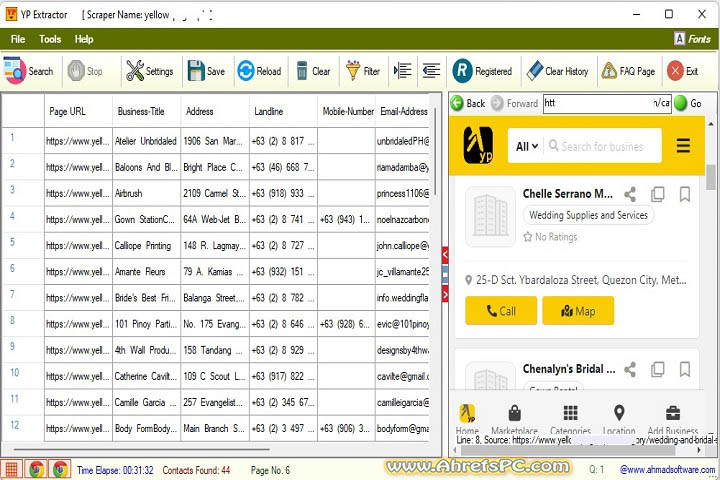Image resolution: width=720 pixels, height=480 pixels.
Task: Click the yellow Call button
Action: [501, 311]
